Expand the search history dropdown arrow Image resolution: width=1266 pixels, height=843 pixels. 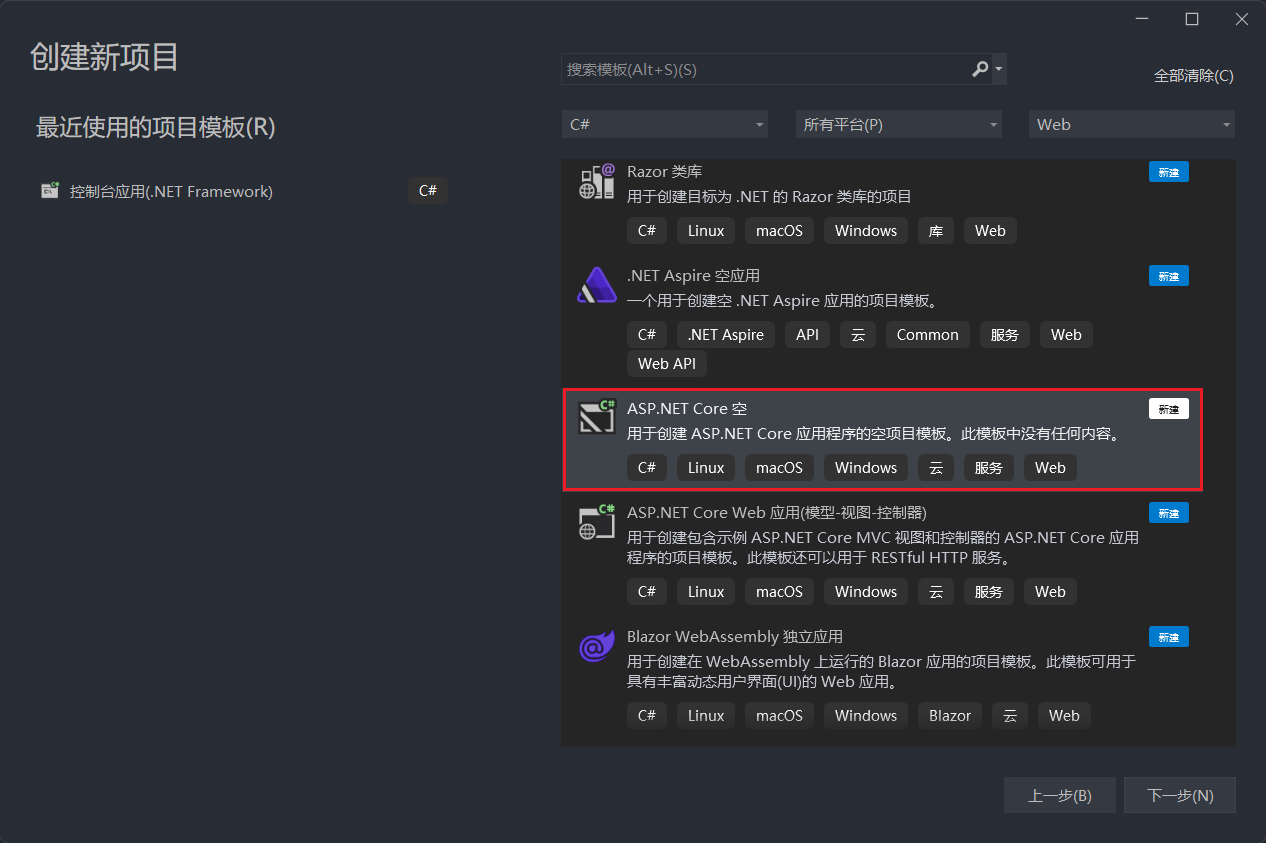click(x=999, y=69)
